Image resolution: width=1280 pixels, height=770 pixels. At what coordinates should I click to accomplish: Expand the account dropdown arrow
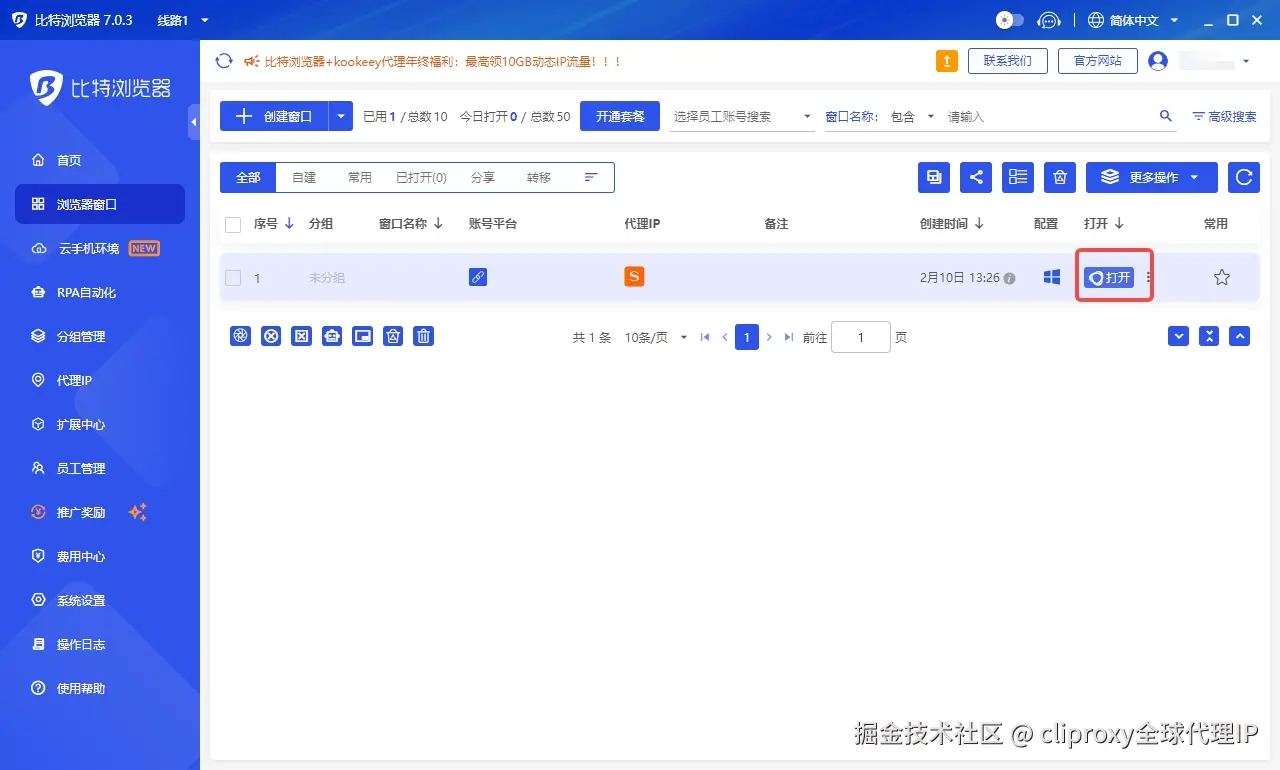(1245, 62)
